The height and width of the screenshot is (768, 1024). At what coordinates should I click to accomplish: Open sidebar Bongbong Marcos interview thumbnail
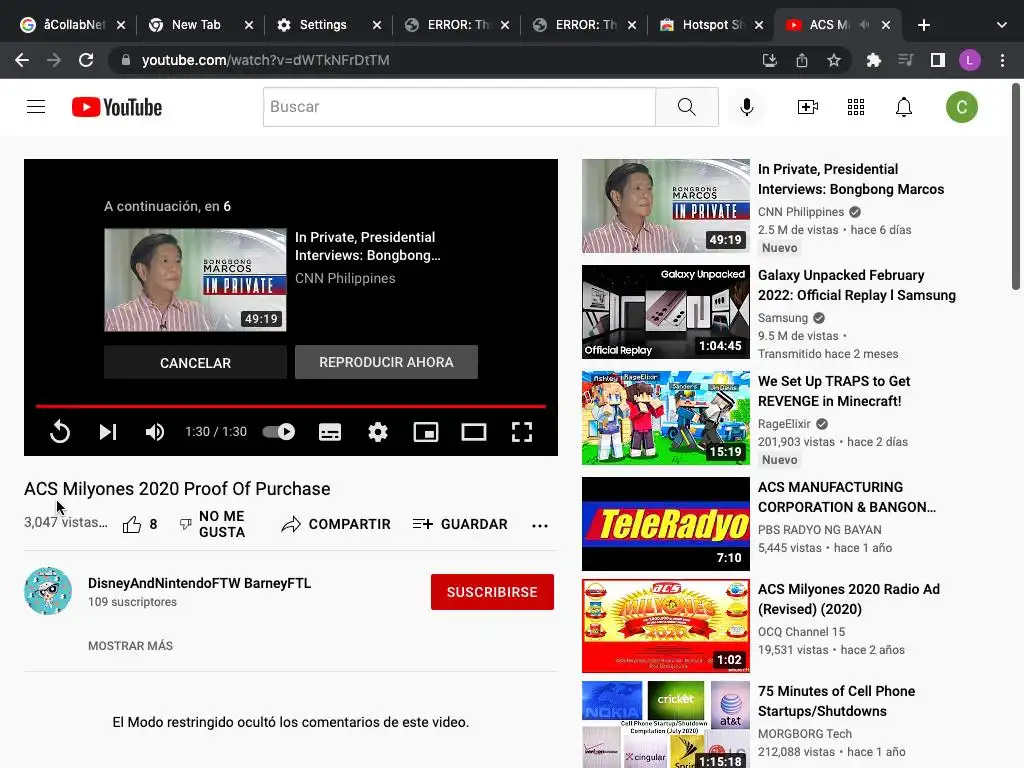[665, 206]
